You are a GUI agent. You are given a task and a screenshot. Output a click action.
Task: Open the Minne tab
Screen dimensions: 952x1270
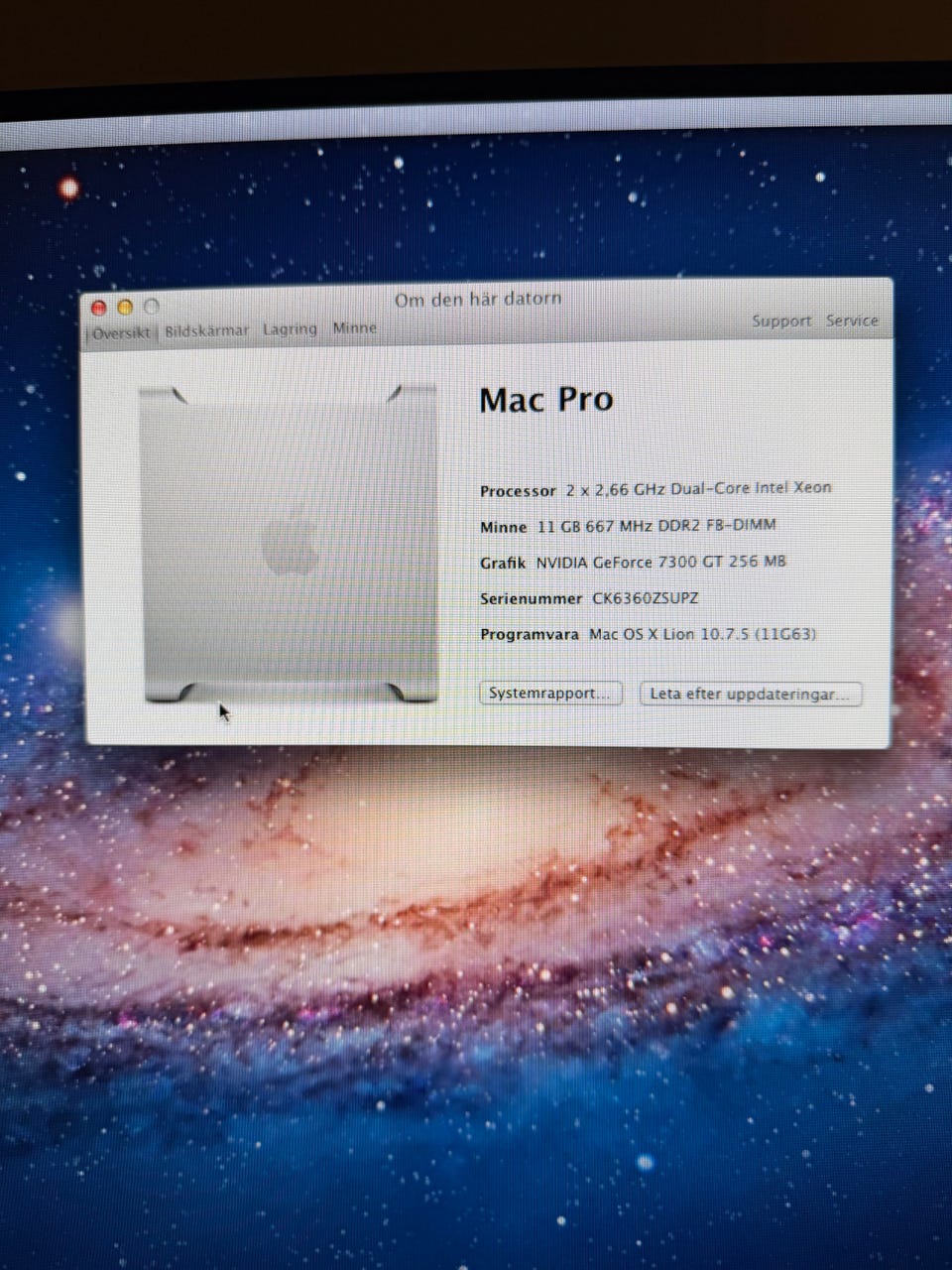(x=354, y=327)
